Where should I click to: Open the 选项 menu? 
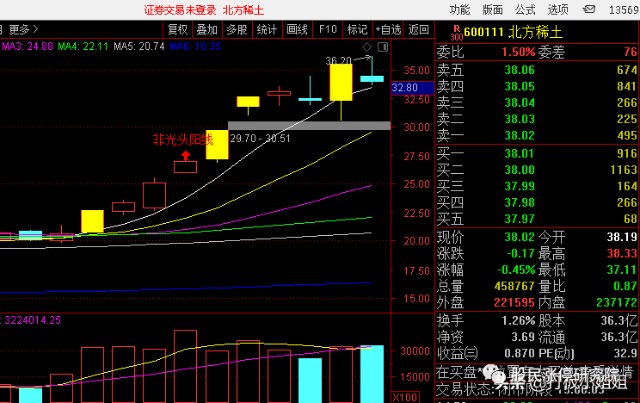558,10
